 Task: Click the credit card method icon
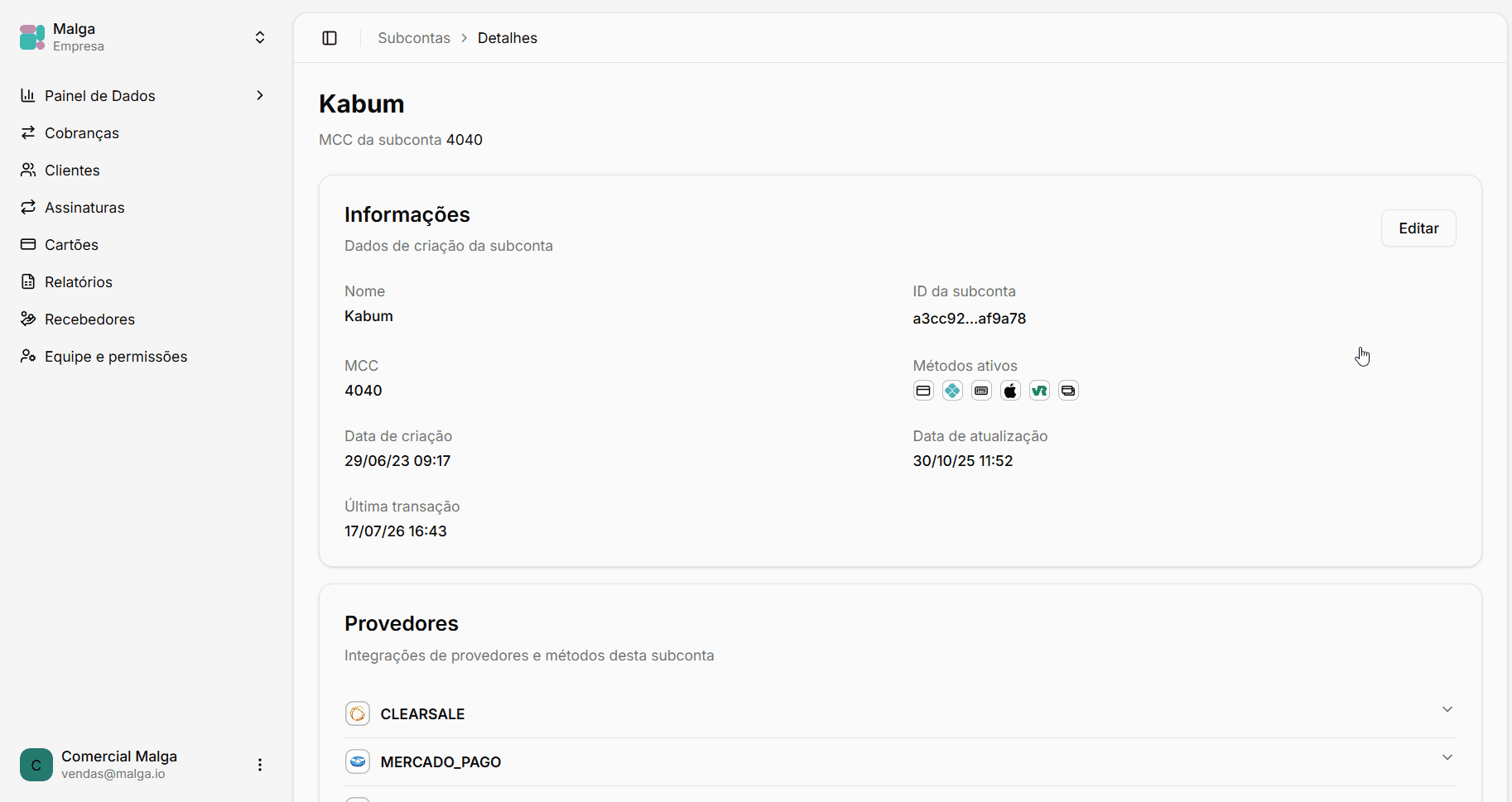[x=923, y=391]
